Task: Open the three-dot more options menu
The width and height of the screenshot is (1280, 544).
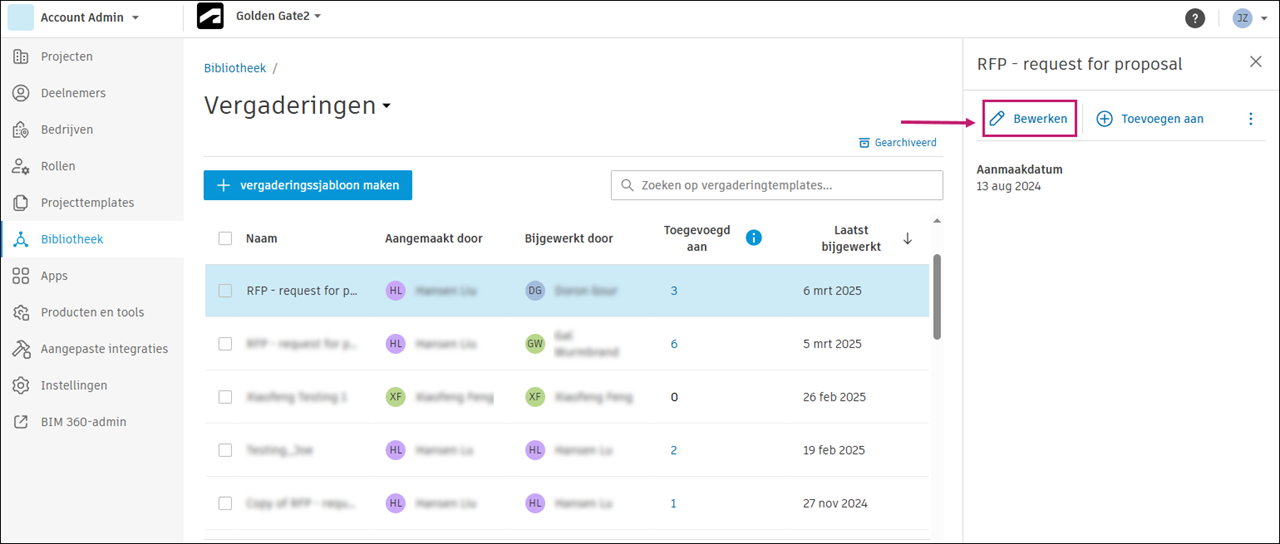Action: coord(1250,119)
